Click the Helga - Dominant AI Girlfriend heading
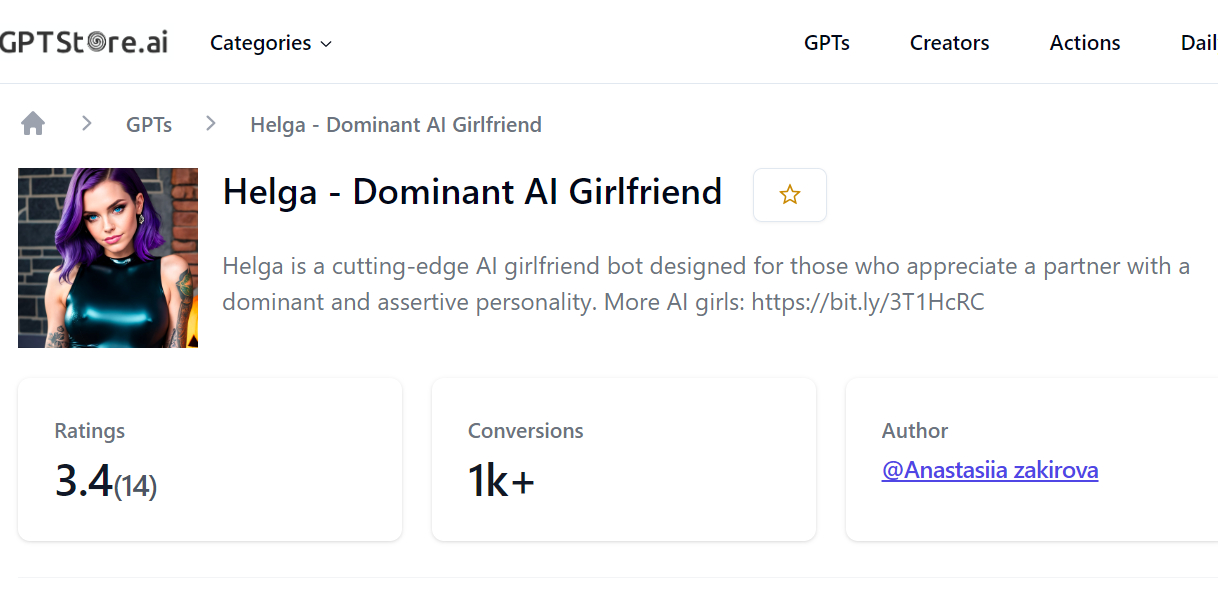The width and height of the screenshot is (1218, 591). coord(472,191)
